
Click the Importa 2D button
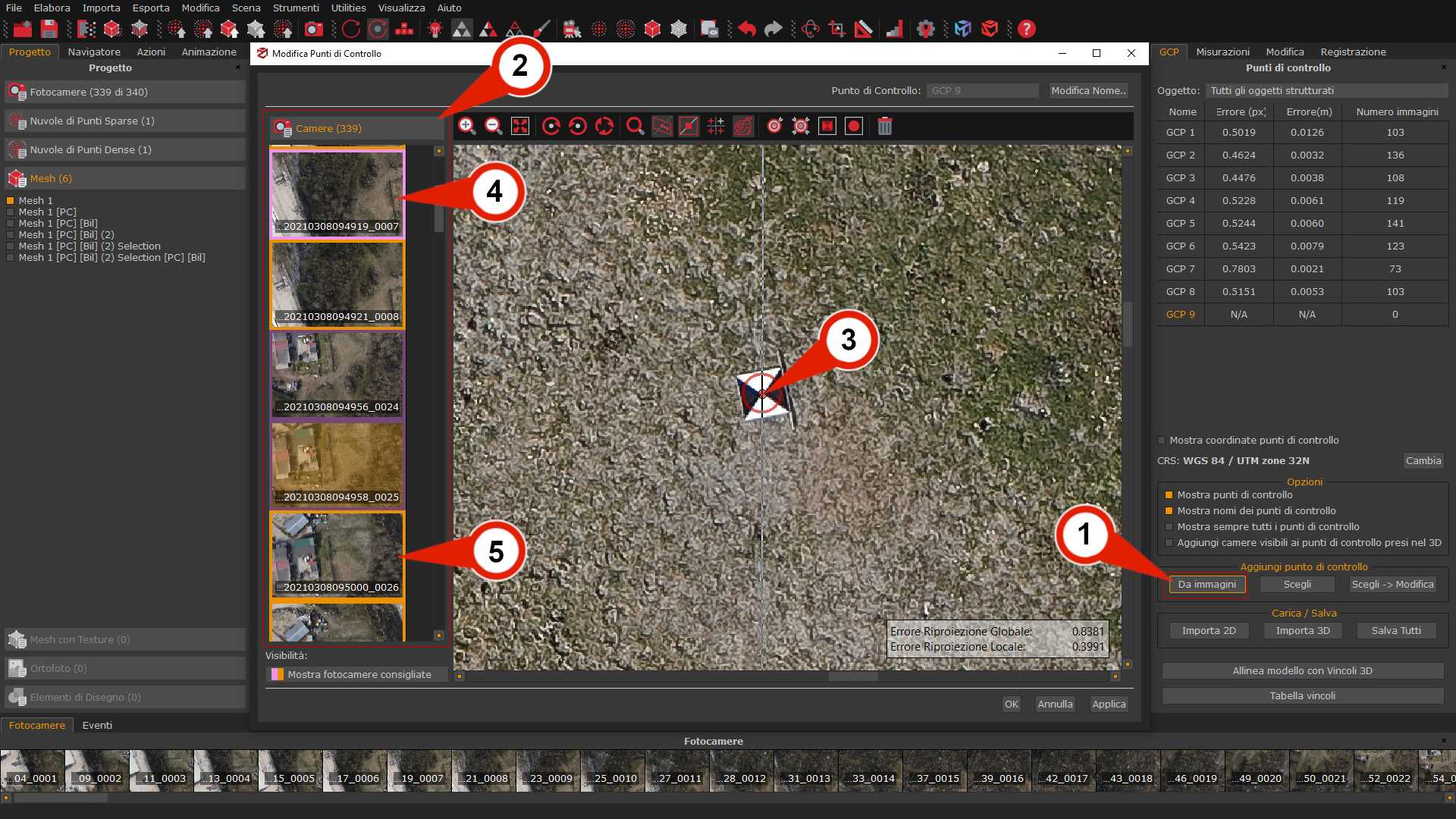click(1209, 630)
